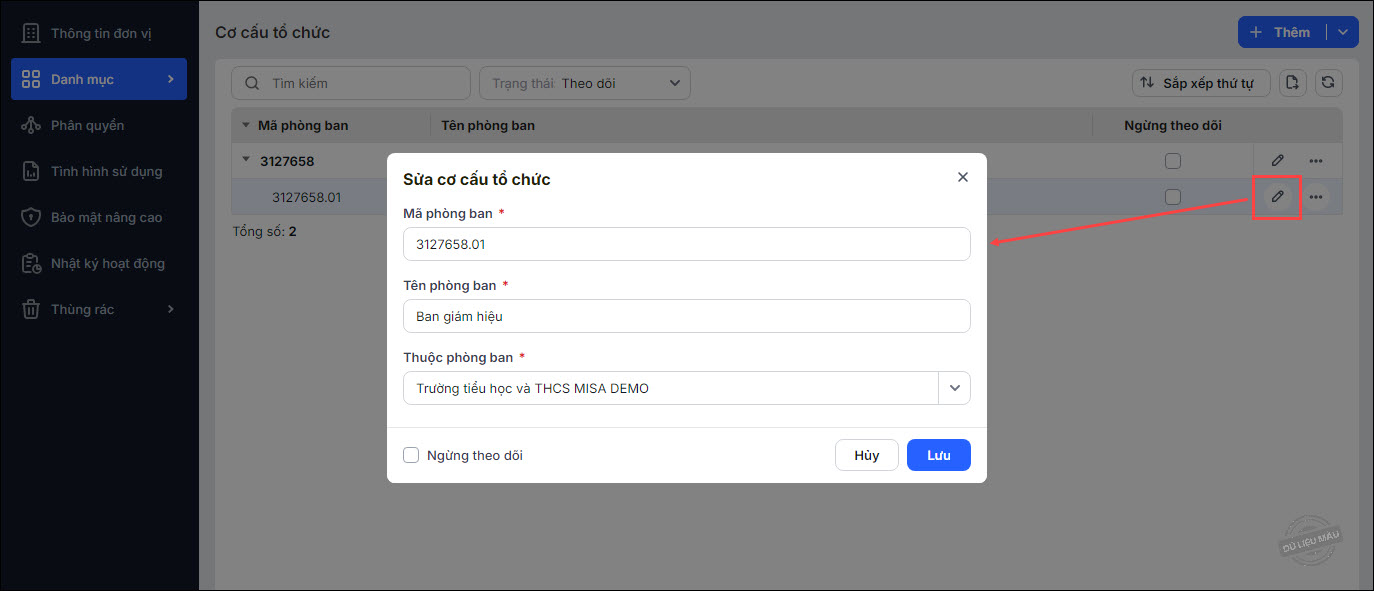Image resolution: width=1374 pixels, height=591 pixels.
Task: Click the Thùng rác trash icon
Action: click(31, 309)
